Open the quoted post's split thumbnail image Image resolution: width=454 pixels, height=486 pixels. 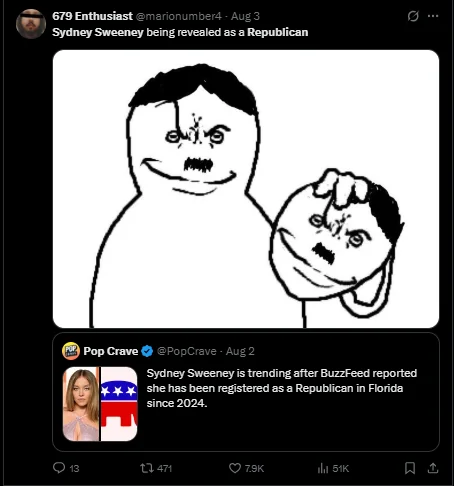click(100, 404)
